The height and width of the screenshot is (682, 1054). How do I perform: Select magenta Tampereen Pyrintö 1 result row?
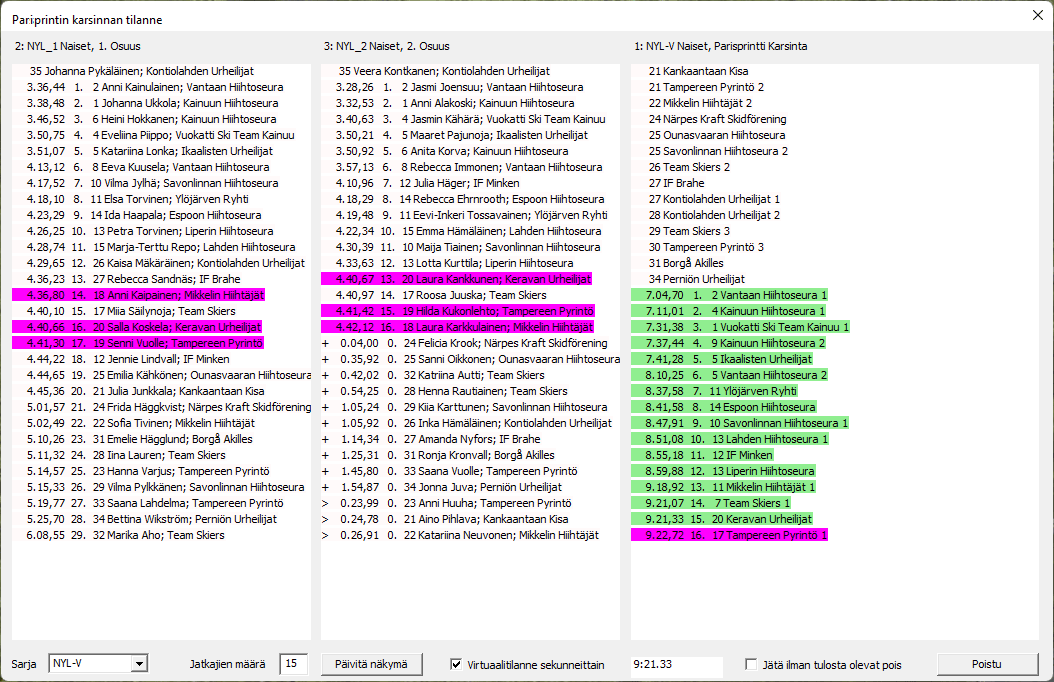735,535
